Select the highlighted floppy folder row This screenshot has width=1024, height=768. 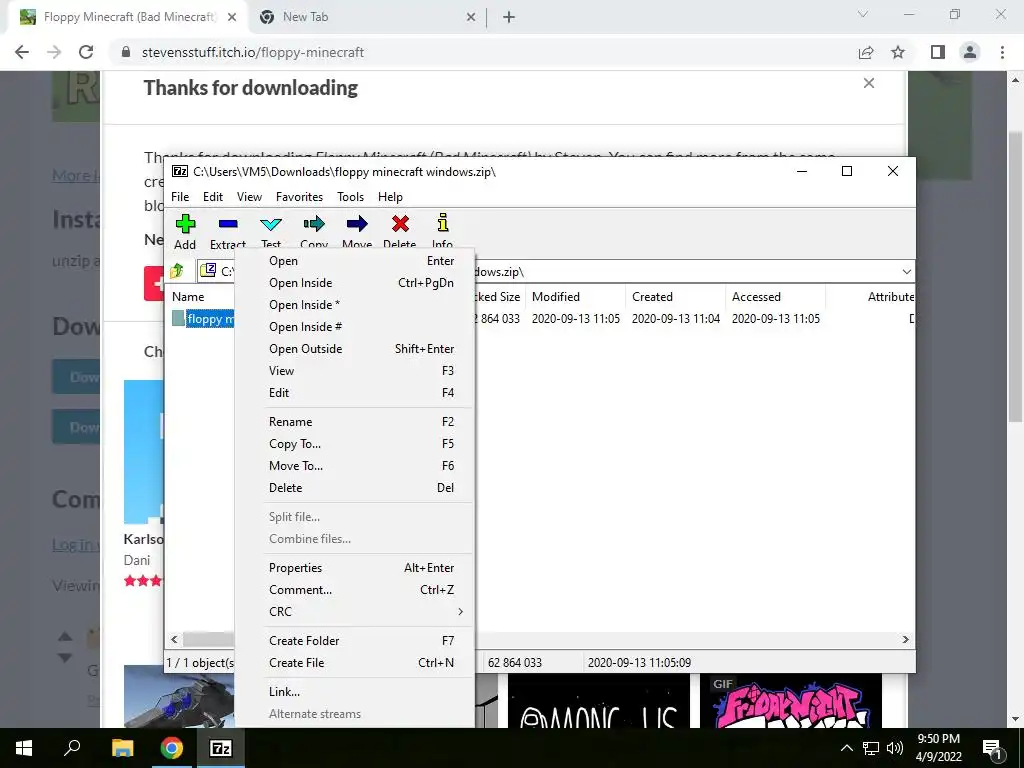coord(202,319)
